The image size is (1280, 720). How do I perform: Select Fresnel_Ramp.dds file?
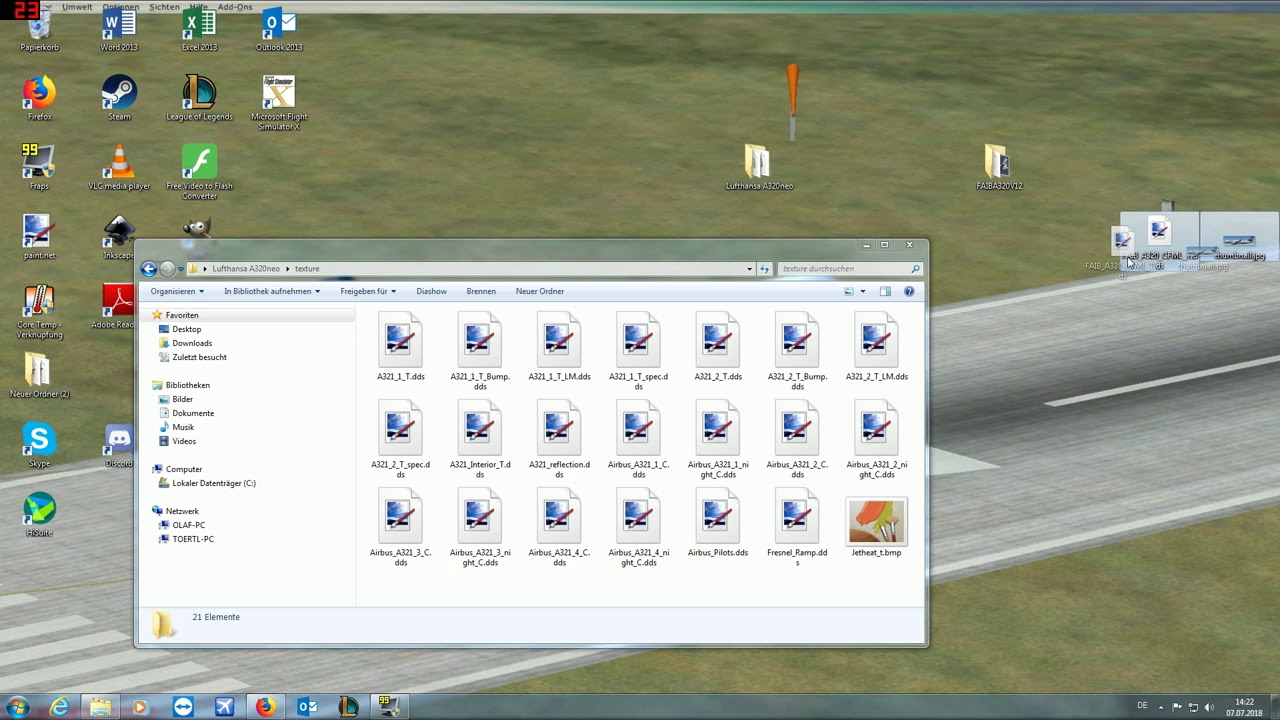point(797,527)
